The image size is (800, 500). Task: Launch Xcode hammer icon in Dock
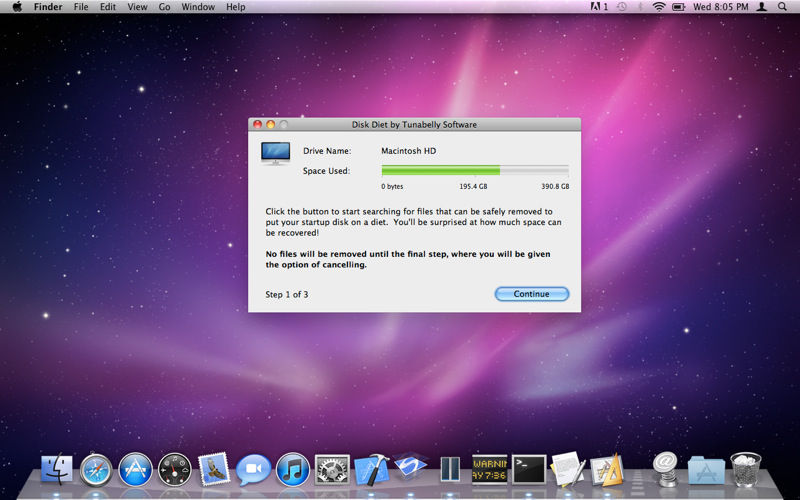[x=371, y=469]
